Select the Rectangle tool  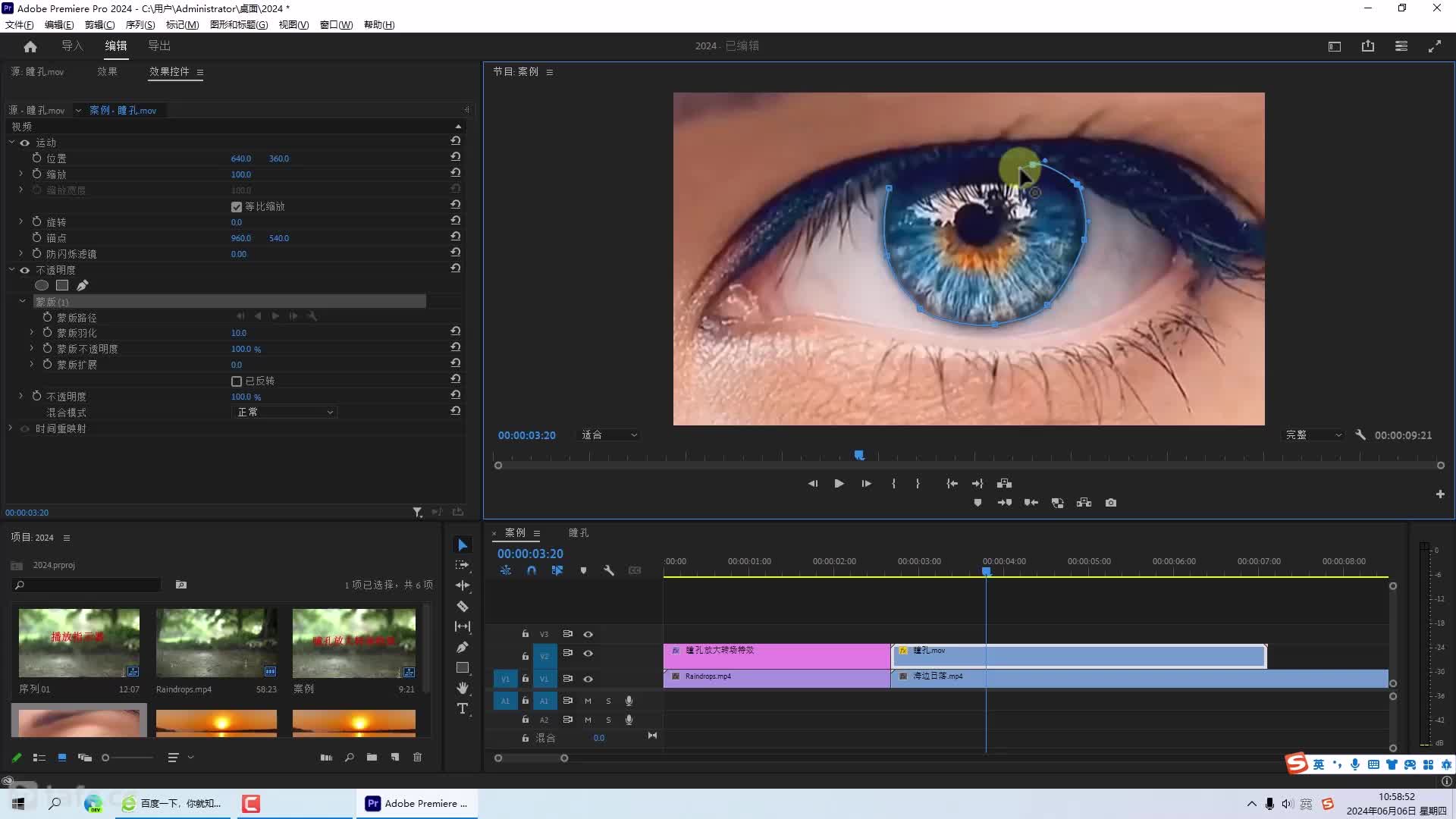pyautogui.click(x=463, y=667)
